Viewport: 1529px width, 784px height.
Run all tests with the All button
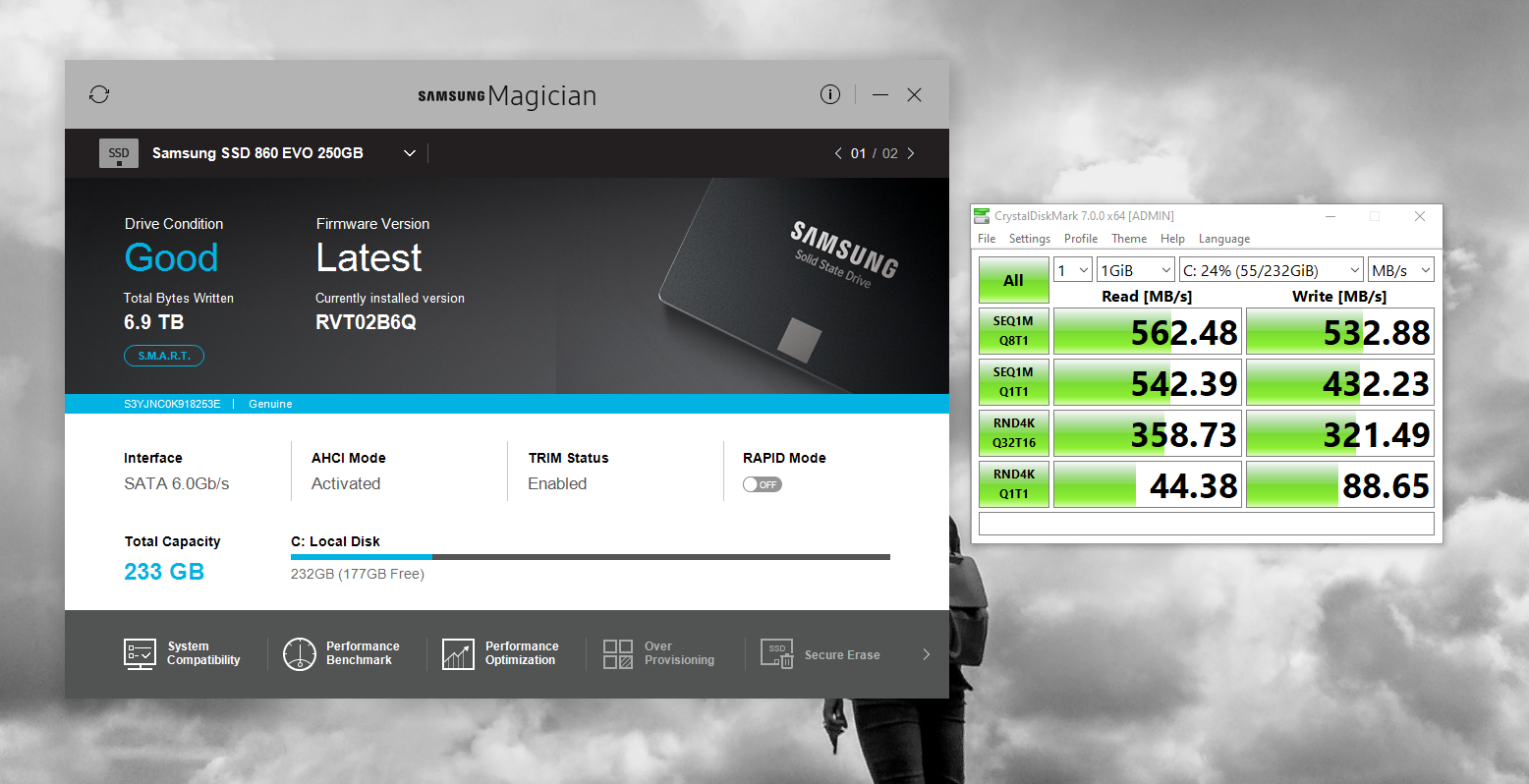(1013, 280)
